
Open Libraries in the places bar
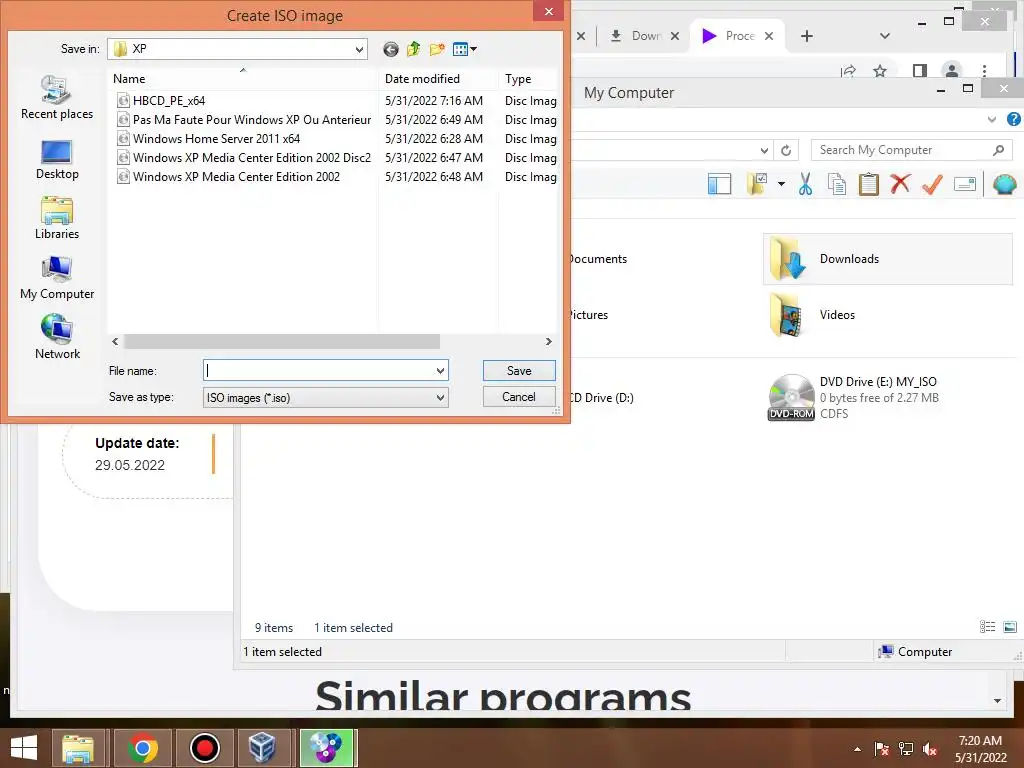pos(57,219)
